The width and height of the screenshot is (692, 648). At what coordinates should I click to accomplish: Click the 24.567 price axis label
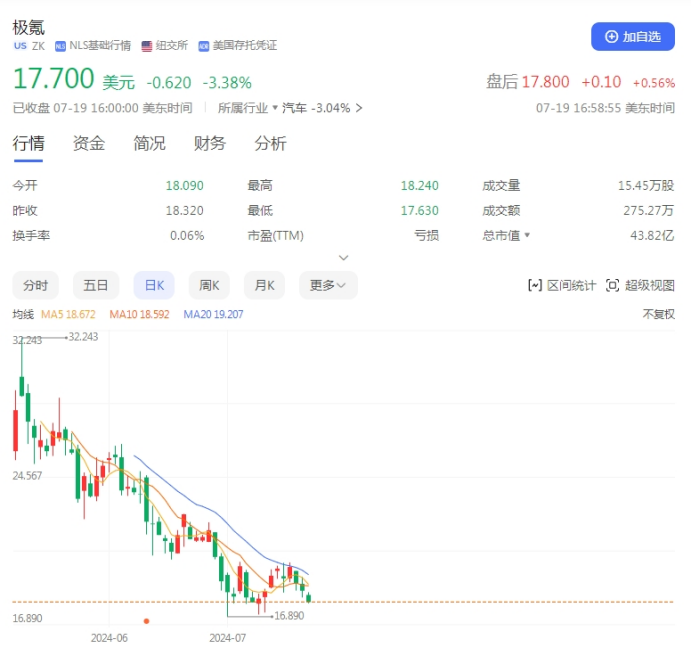[x=27, y=475]
